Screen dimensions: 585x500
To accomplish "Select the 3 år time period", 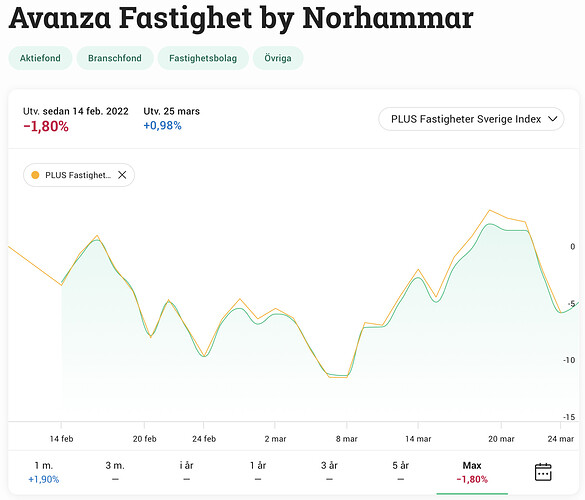I will tap(329, 472).
